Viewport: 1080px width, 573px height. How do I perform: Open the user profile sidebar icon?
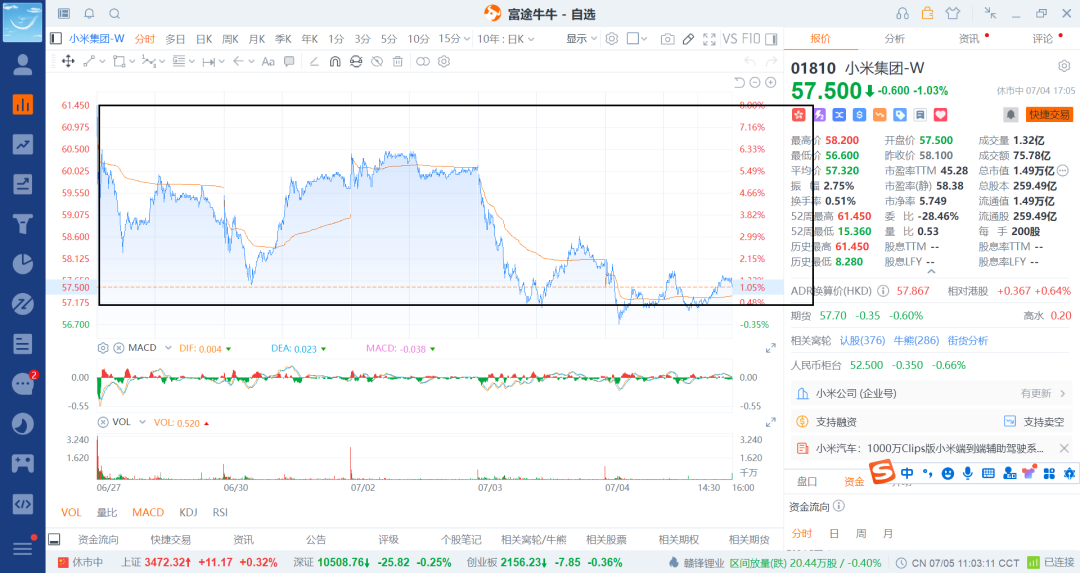tap(23, 64)
